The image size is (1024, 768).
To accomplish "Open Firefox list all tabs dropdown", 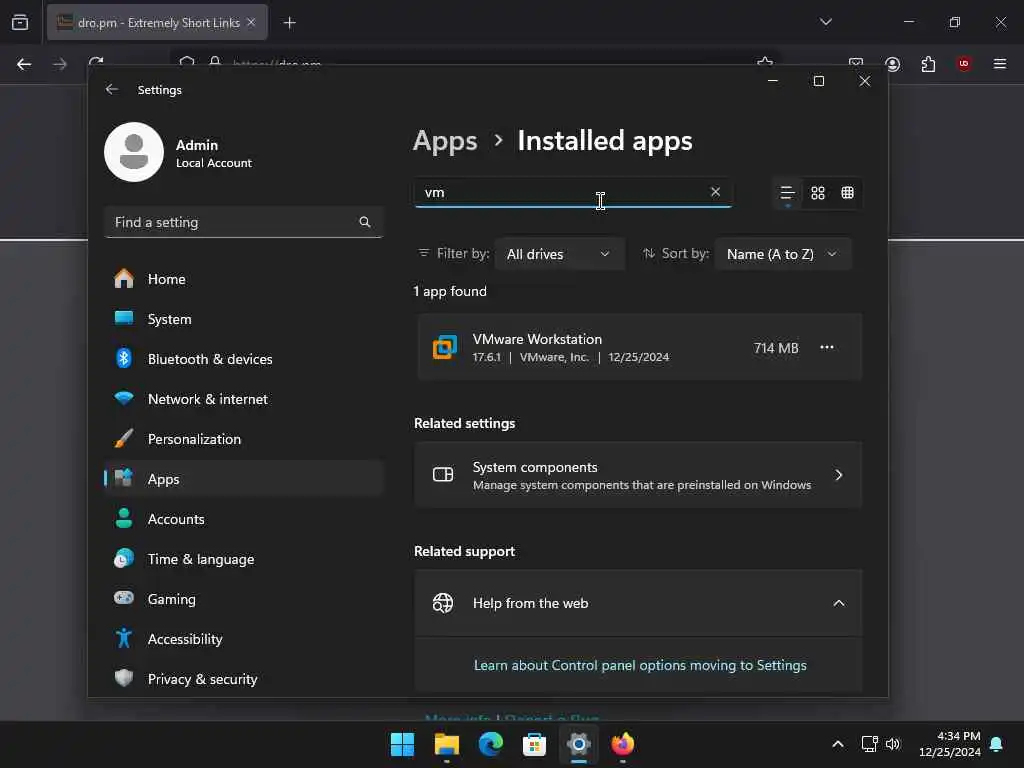I will click(x=825, y=22).
